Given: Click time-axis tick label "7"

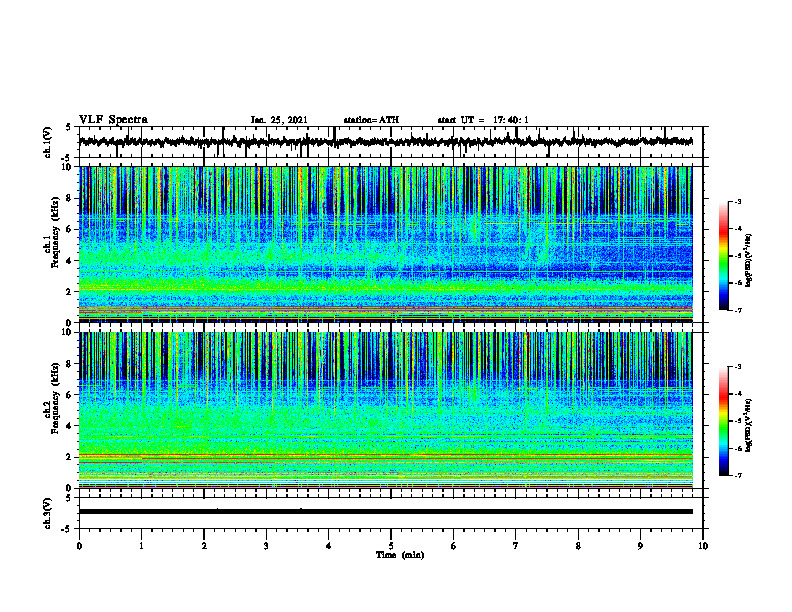Looking at the screenshot, I should [515, 545].
